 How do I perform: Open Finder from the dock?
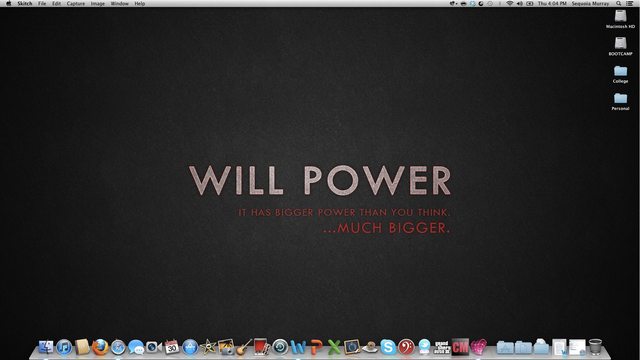46,347
